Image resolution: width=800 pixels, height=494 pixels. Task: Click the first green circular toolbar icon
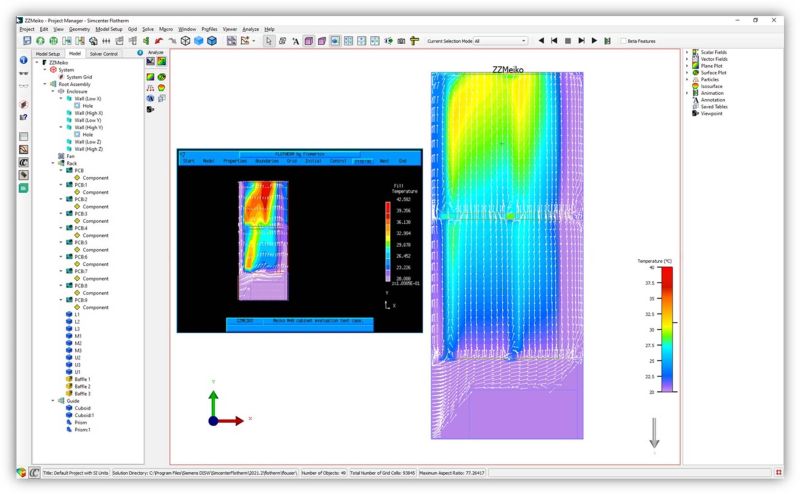40,41
